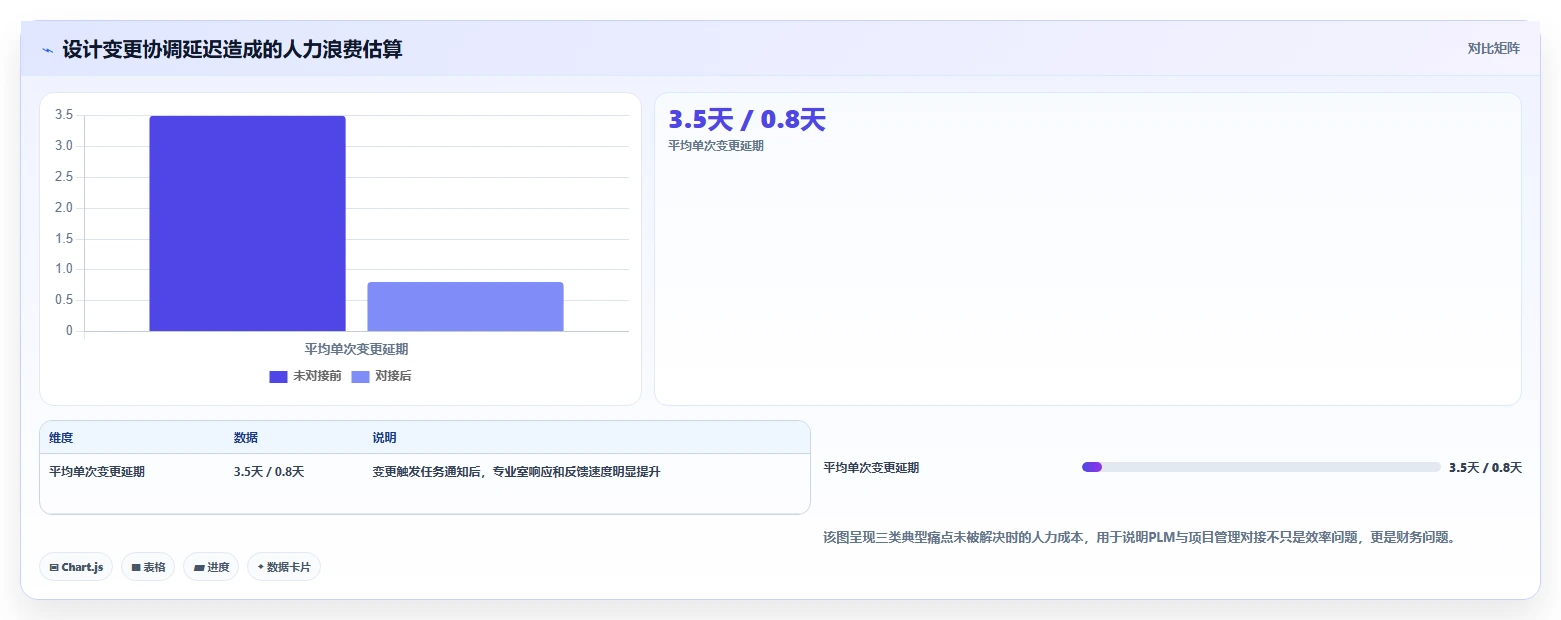
Task: Click the cell starting 变更触发任务通知后
Action: 516,472
